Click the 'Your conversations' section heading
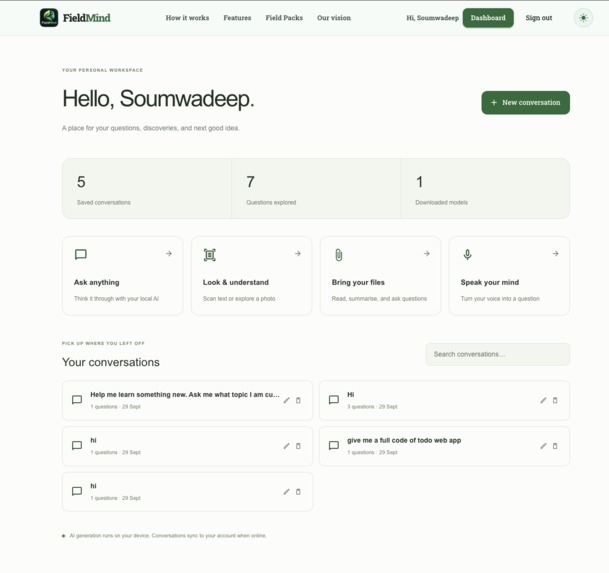Viewport: 609px width, 573px height. 111,362
